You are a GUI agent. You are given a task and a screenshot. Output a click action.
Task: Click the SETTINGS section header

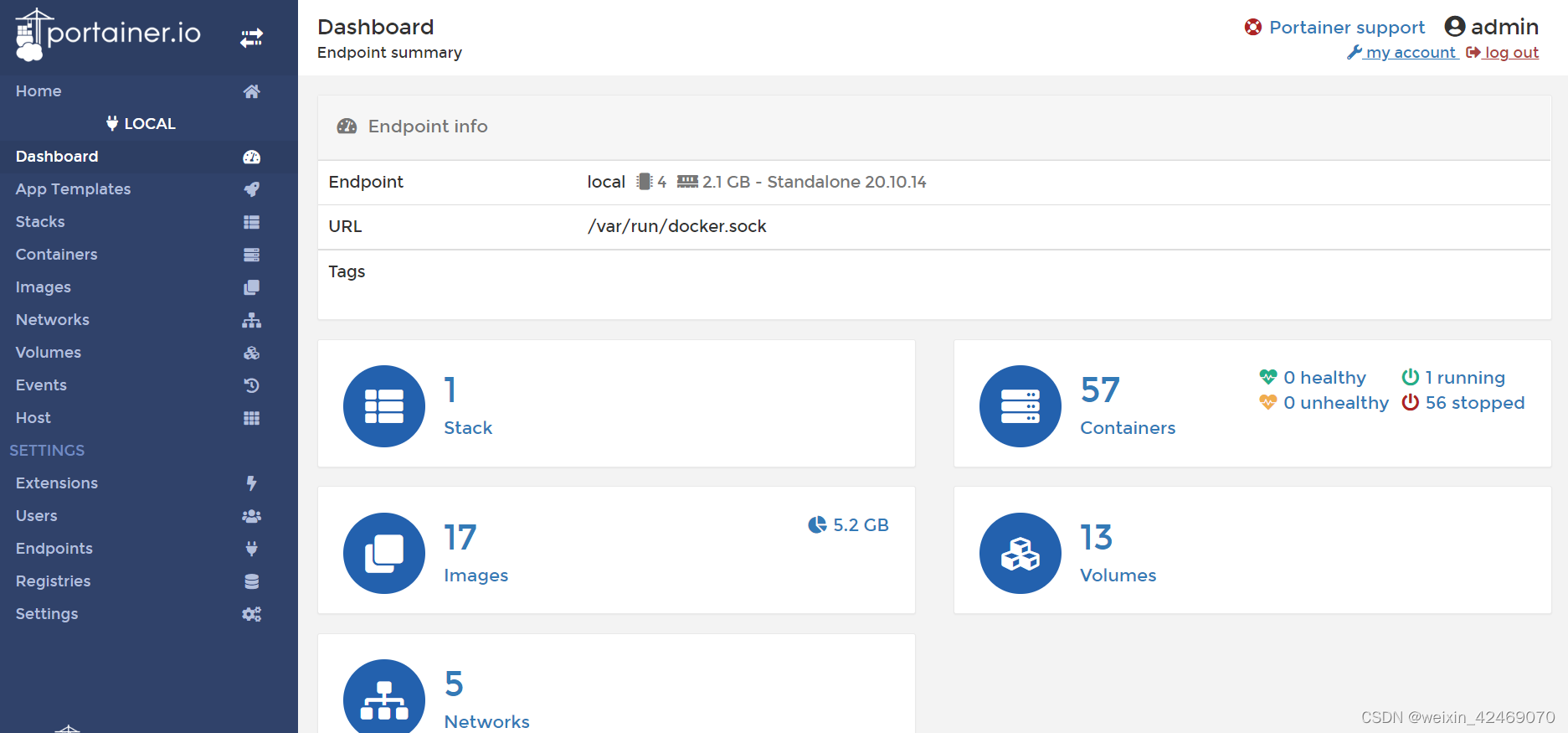47,450
